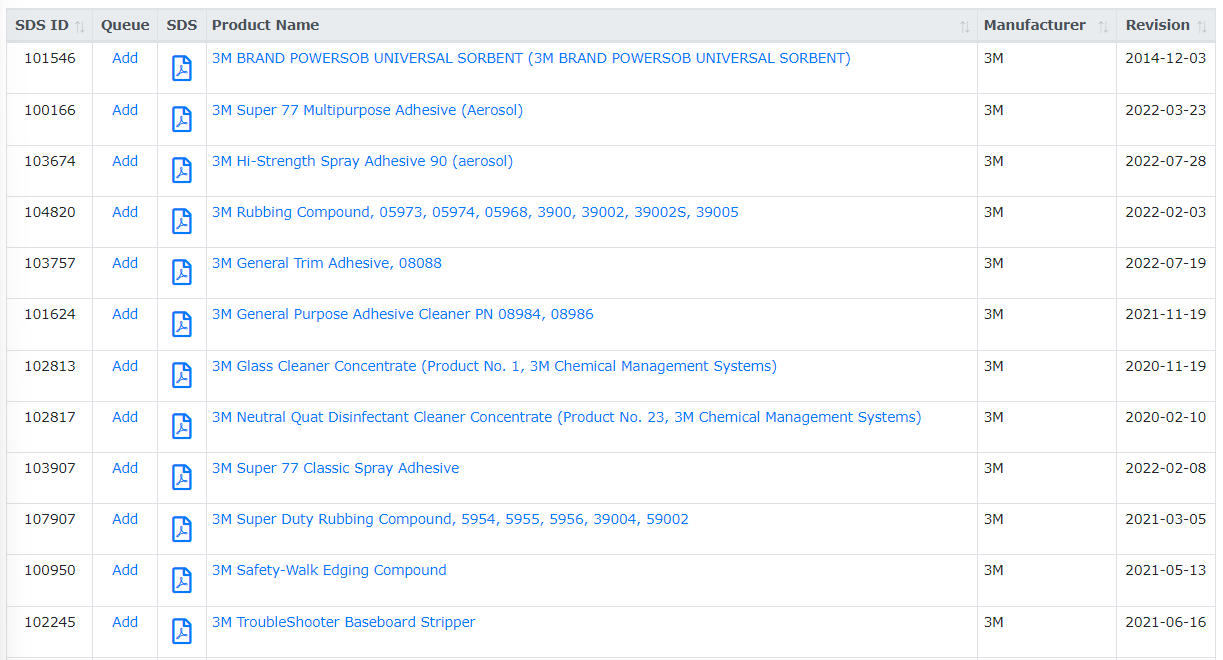
Task: Open 3M Hi-Strength Spray Adhesive 90 link
Action: point(362,161)
